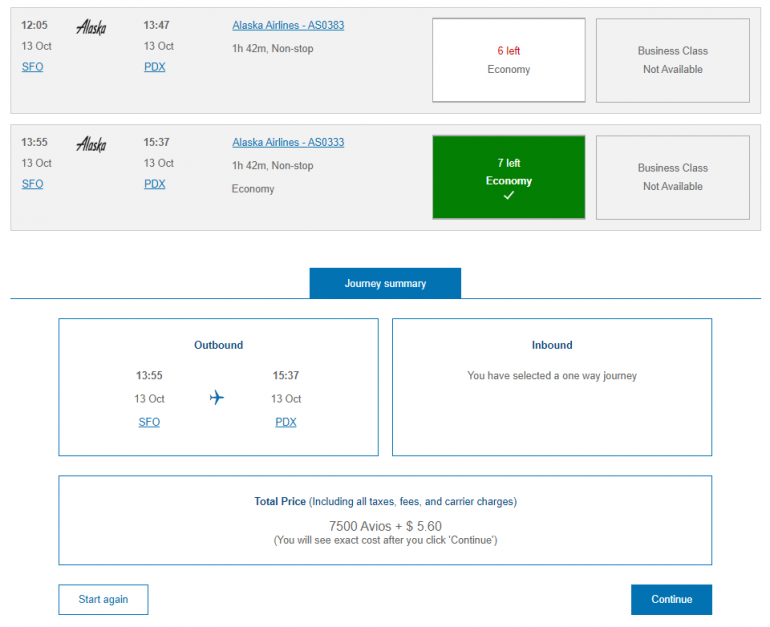Click the Alaska logo on the 12:05 flight
This screenshot has width=770, height=627.
tap(91, 27)
